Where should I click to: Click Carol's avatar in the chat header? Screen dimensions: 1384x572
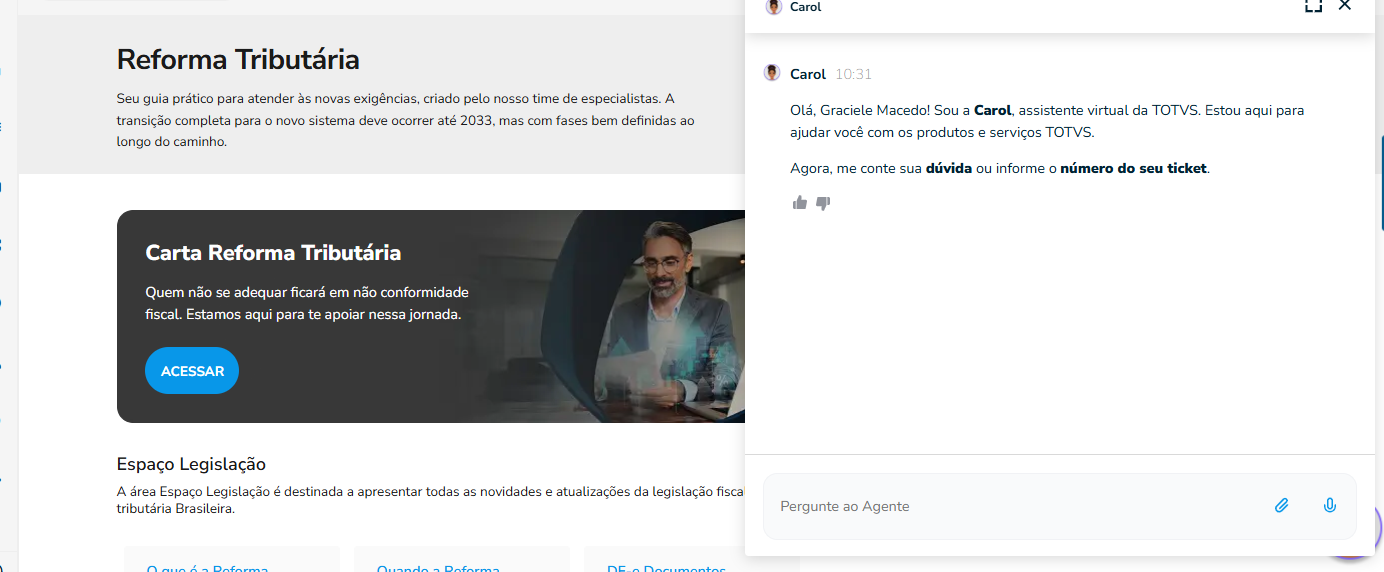[773, 6]
